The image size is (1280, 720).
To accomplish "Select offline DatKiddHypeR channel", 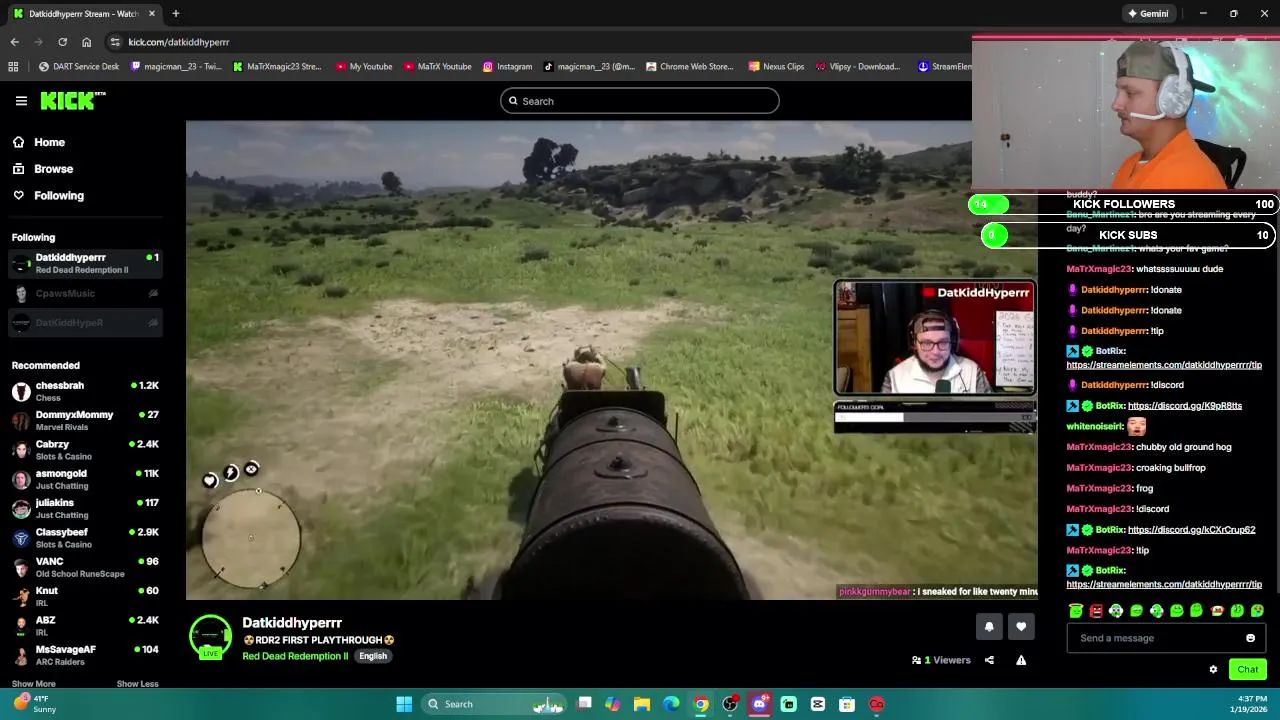I will tap(85, 322).
